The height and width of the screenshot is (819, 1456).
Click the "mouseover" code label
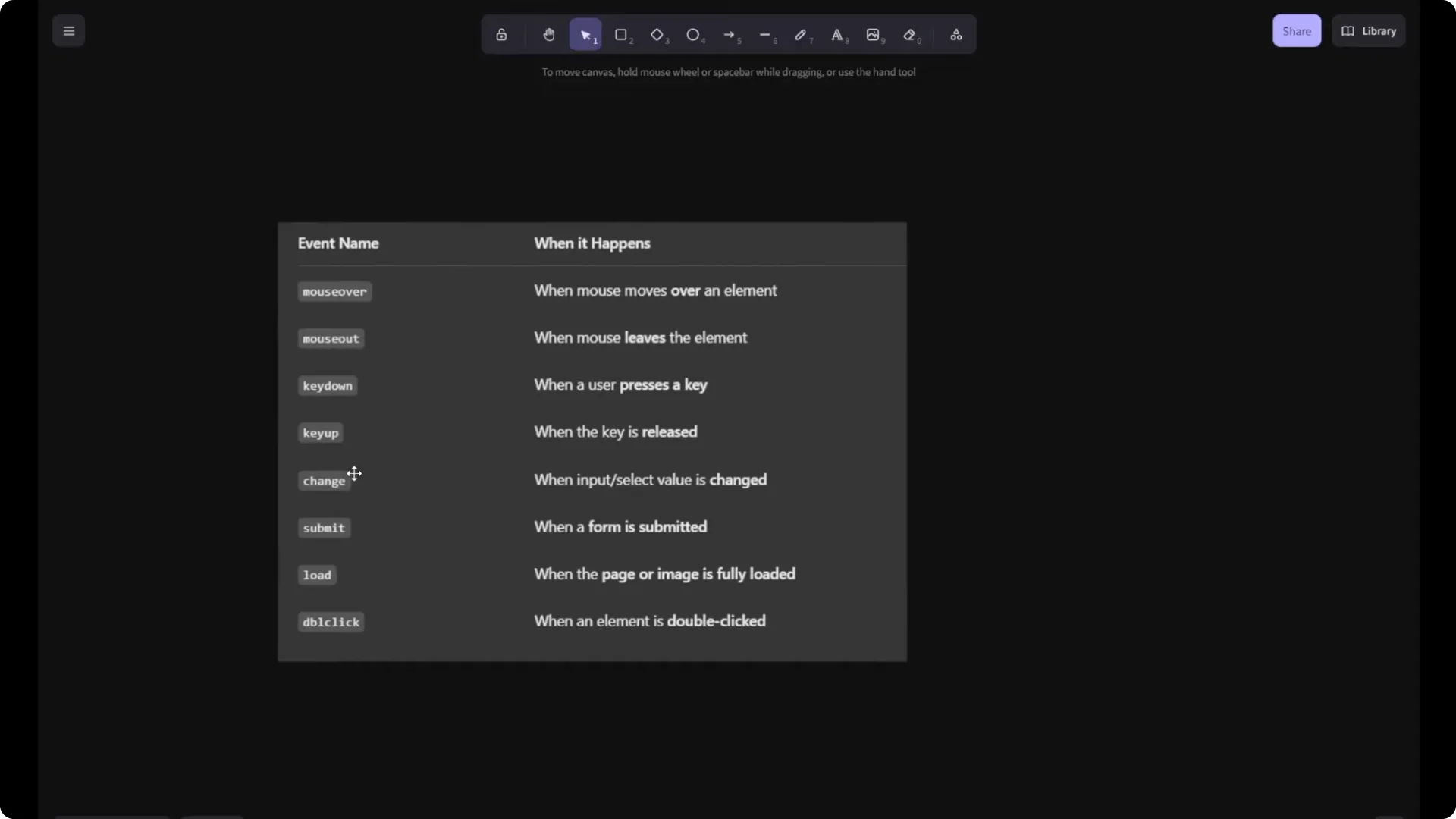coord(334,291)
